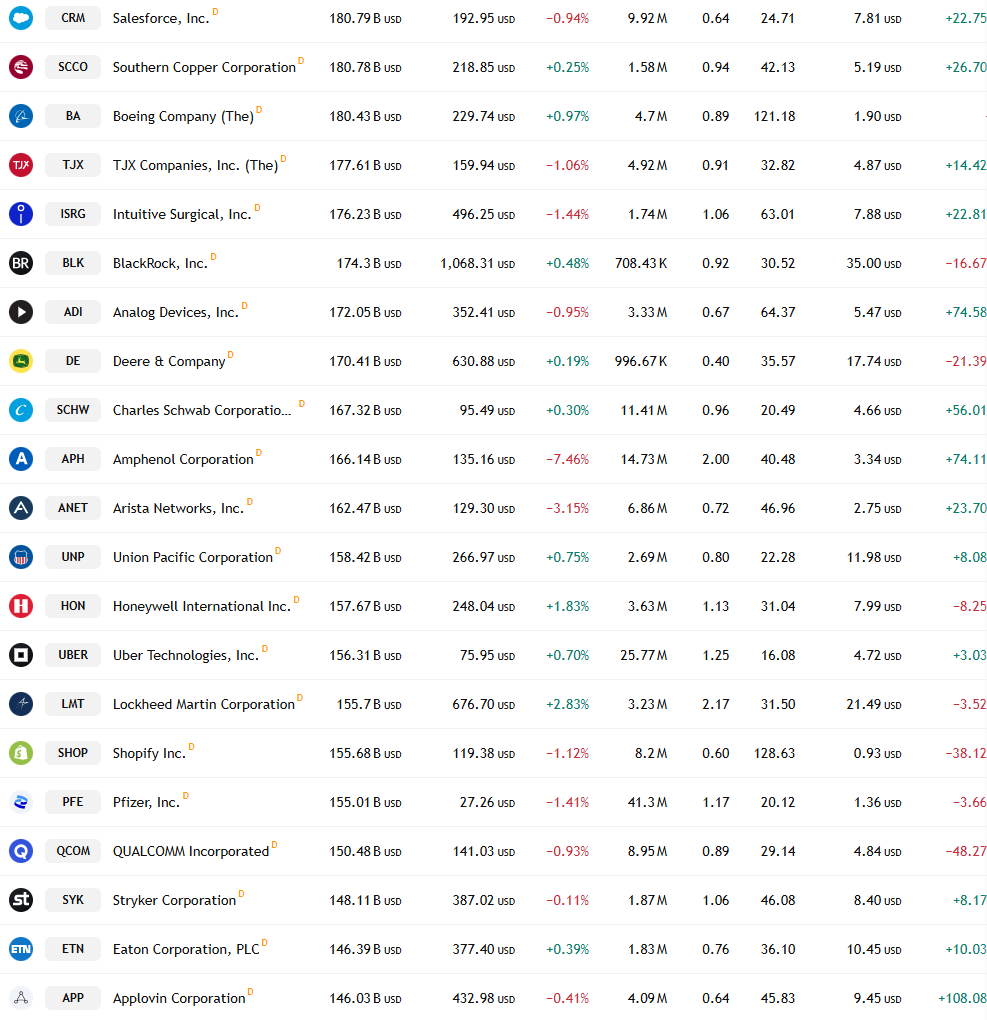
Task: Click Deere's 170.41 B USD market cap
Action: point(365,361)
